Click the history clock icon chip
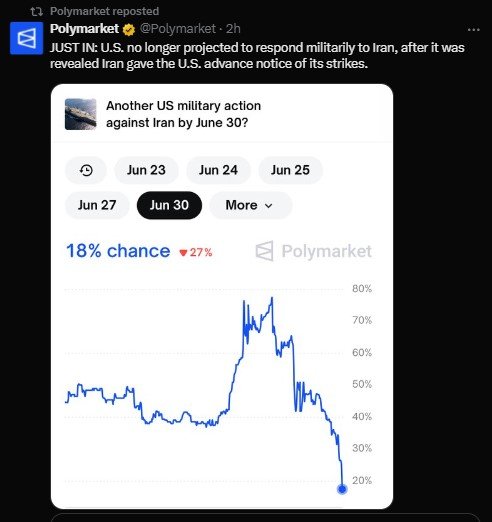The image size is (492, 522). (x=86, y=170)
